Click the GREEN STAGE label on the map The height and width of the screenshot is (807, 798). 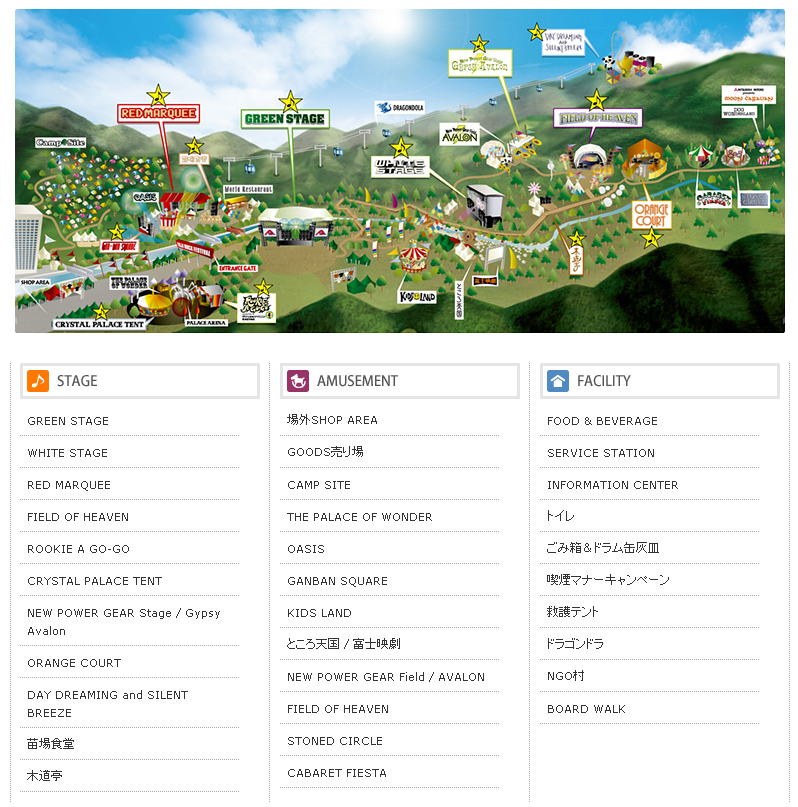pyautogui.click(x=285, y=119)
